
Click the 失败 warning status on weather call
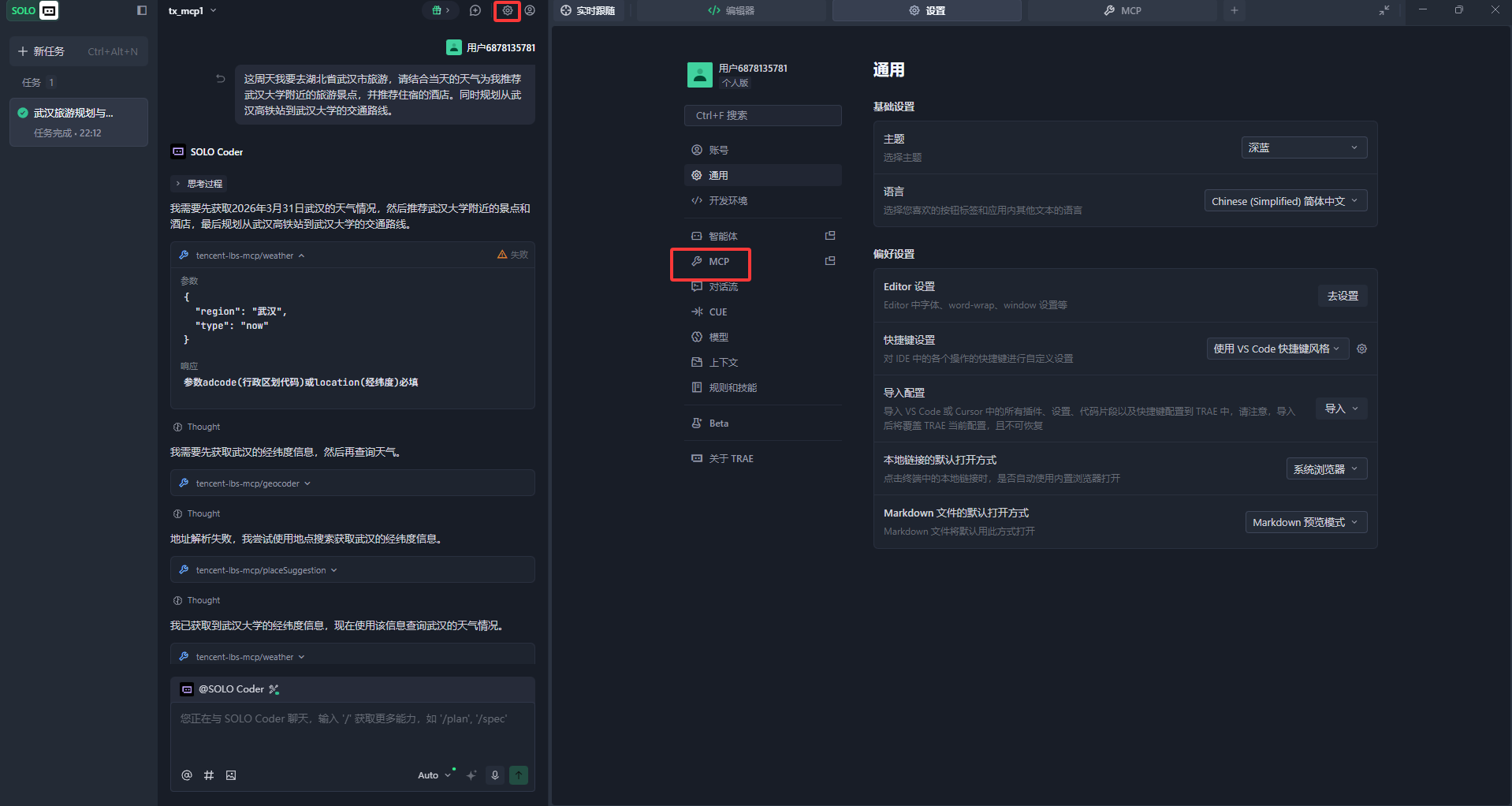[512, 255]
